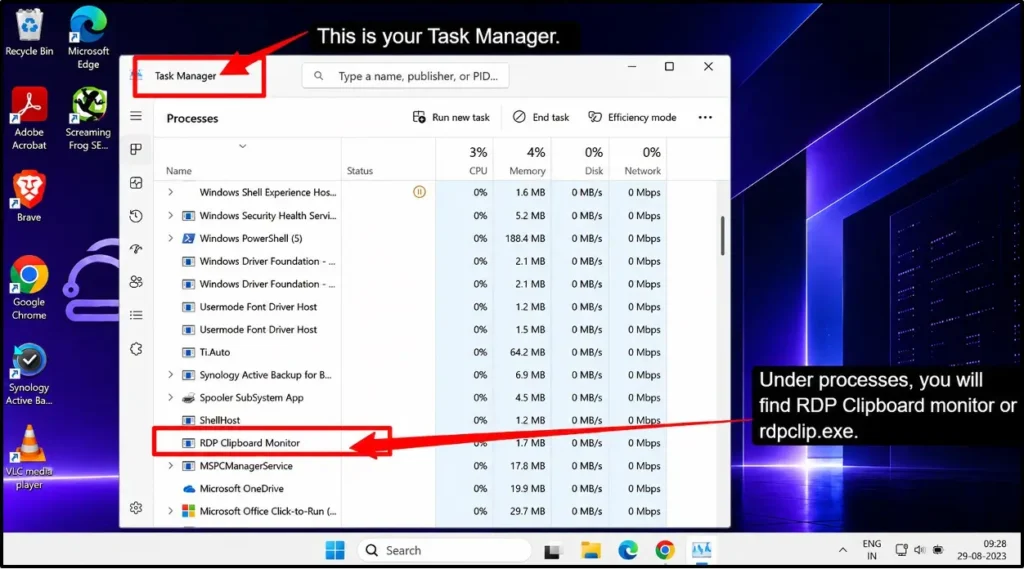
Task: Open the Users sidebar icon
Action: [136, 282]
